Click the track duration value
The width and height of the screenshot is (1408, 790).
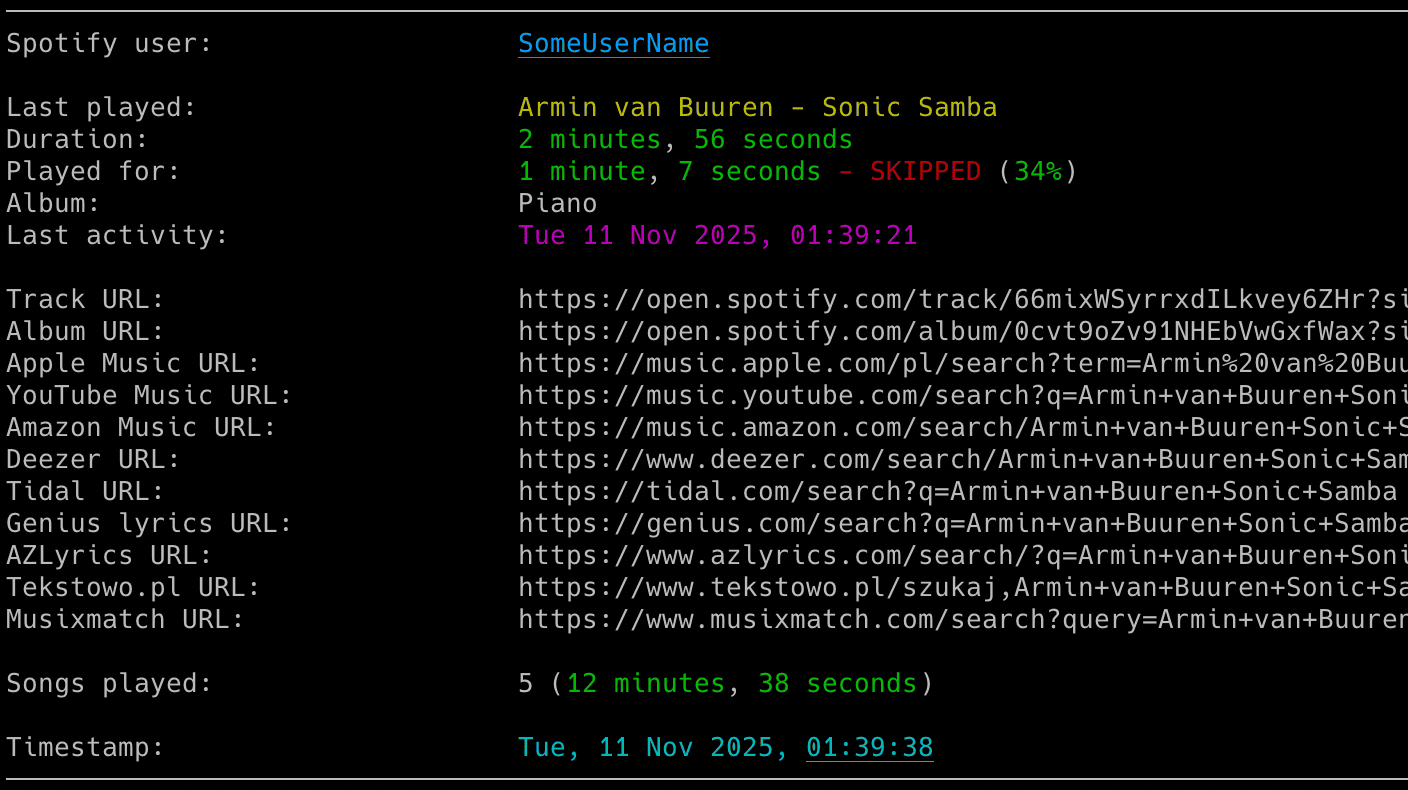pos(685,140)
